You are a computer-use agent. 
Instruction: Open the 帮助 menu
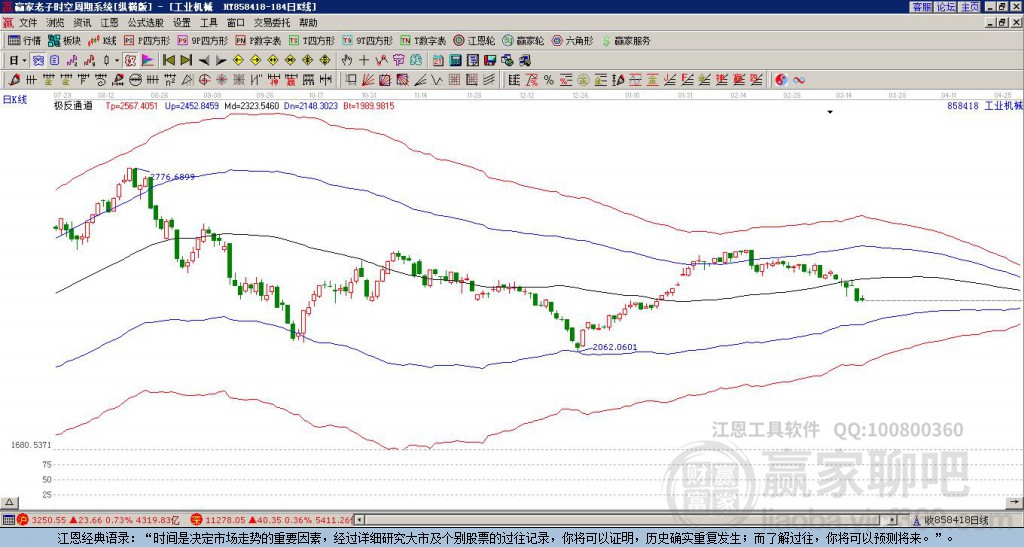click(x=308, y=23)
